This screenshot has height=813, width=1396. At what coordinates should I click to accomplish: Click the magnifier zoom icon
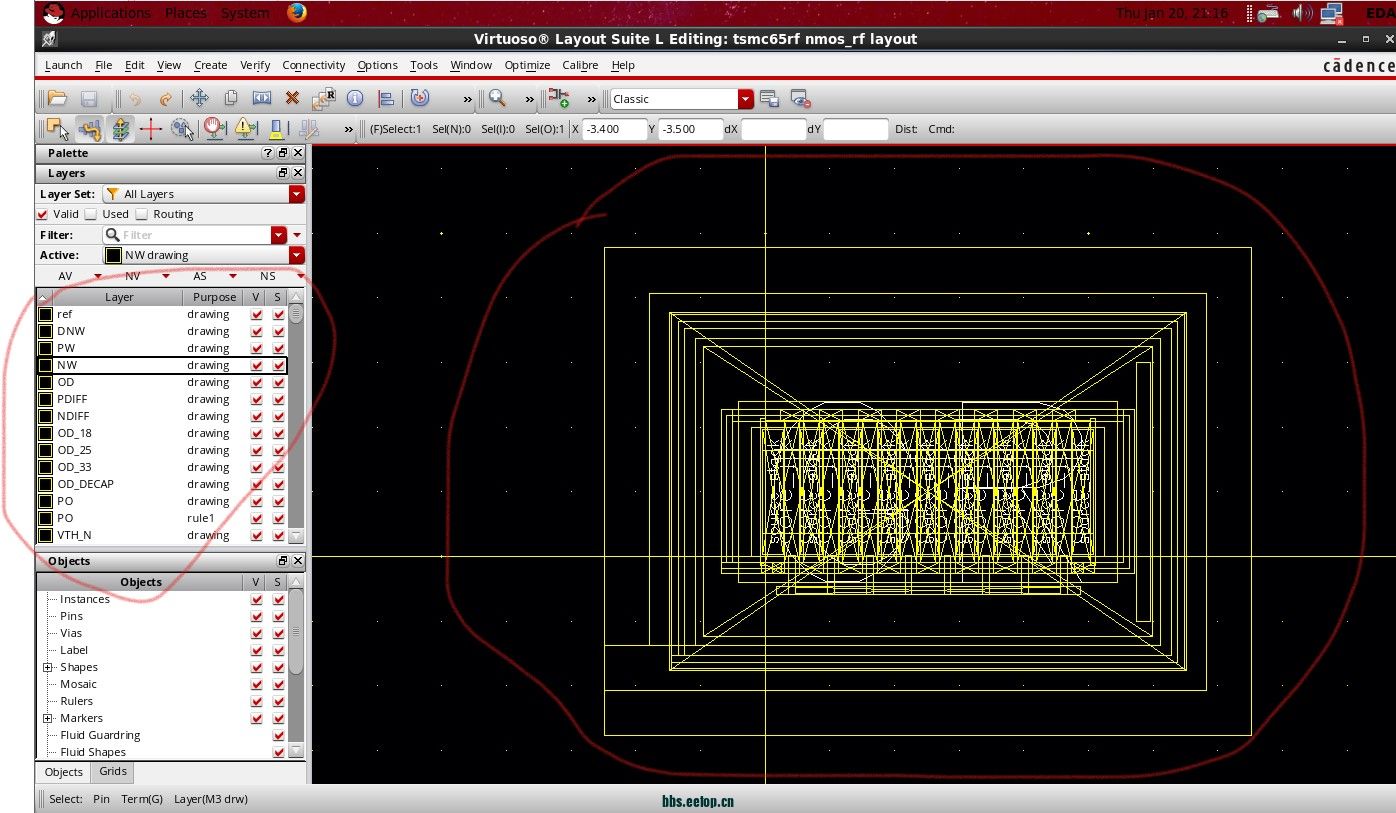(497, 98)
